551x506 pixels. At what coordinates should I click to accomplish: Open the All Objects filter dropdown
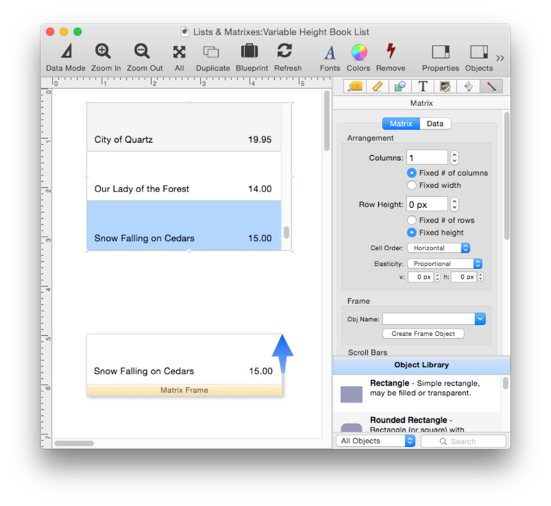pos(376,441)
